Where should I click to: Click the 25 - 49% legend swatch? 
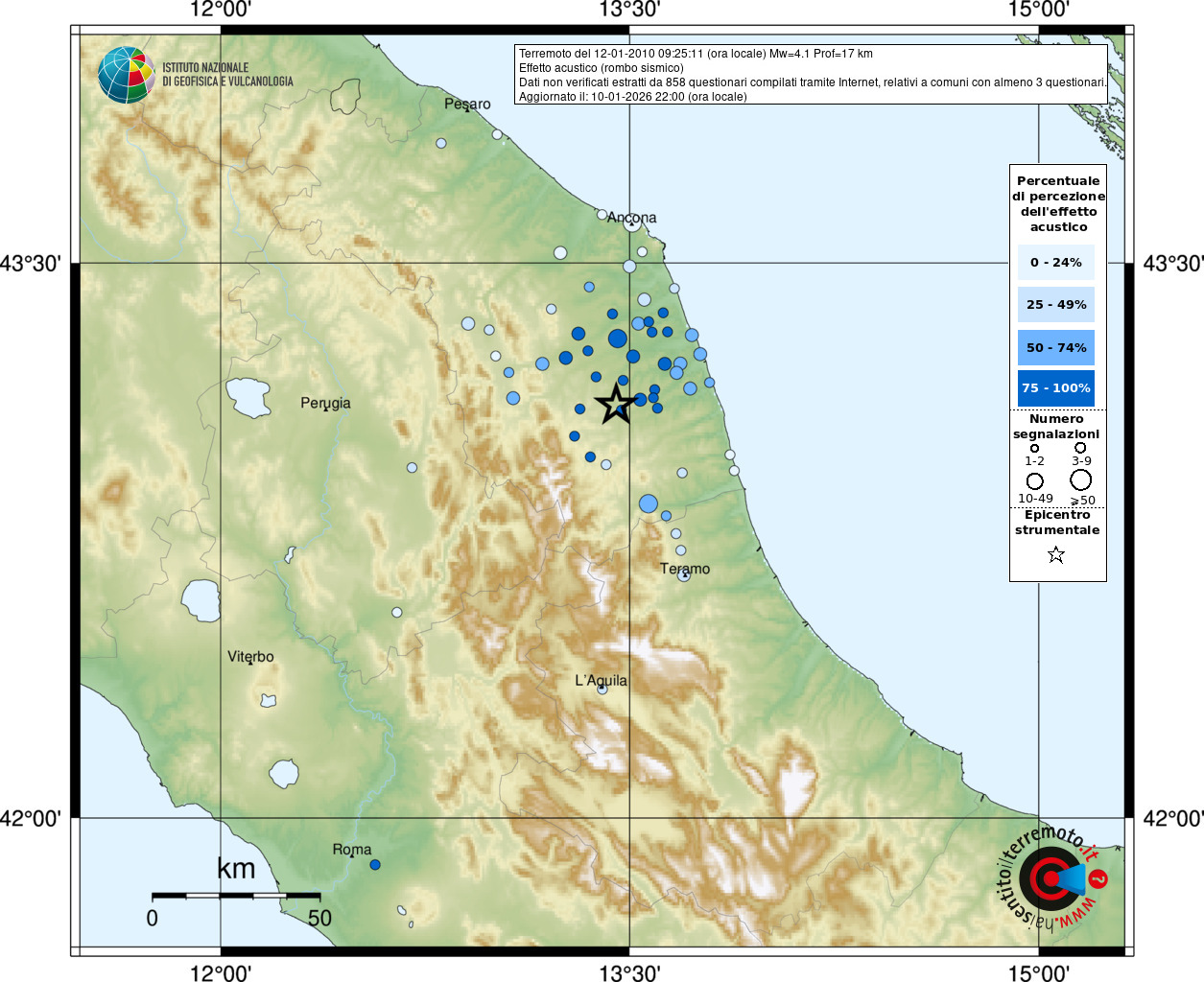click(x=1056, y=304)
